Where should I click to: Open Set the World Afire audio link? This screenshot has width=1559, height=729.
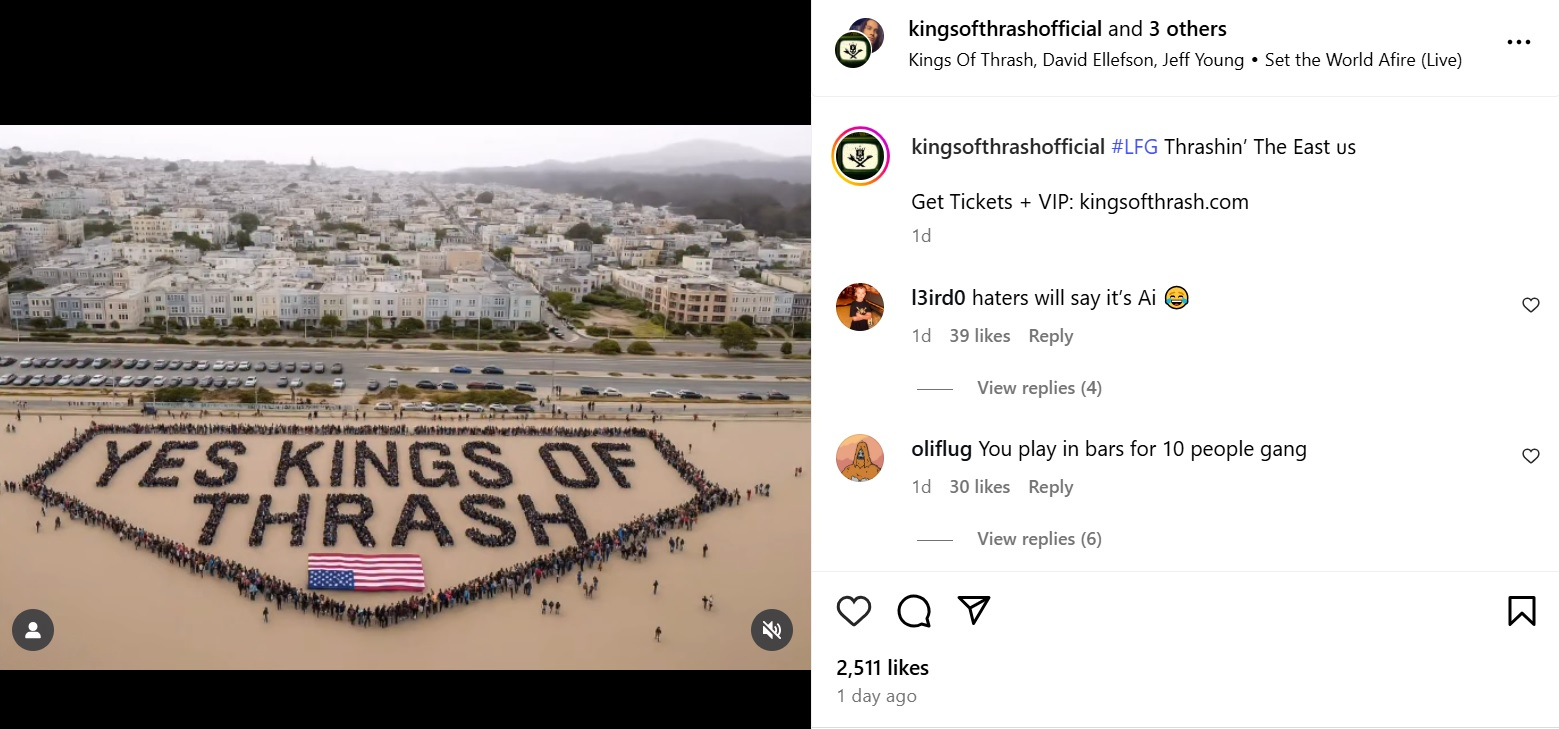click(1363, 60)
